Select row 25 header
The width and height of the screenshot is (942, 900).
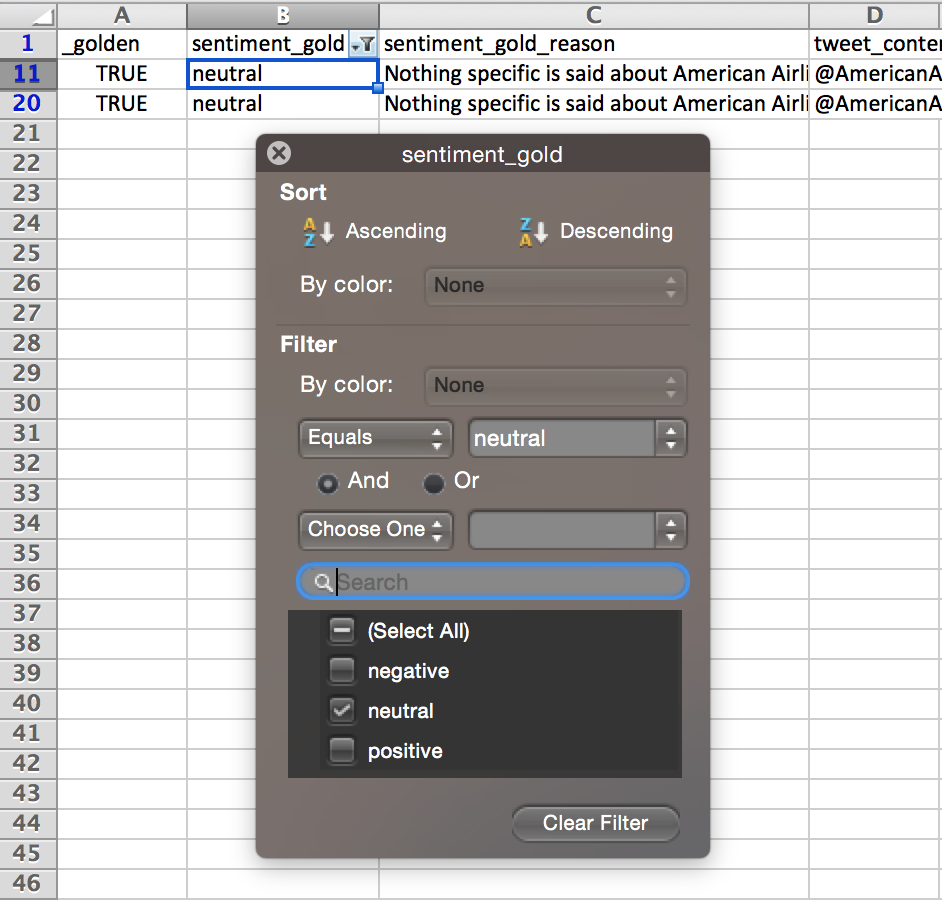[28, 254]
